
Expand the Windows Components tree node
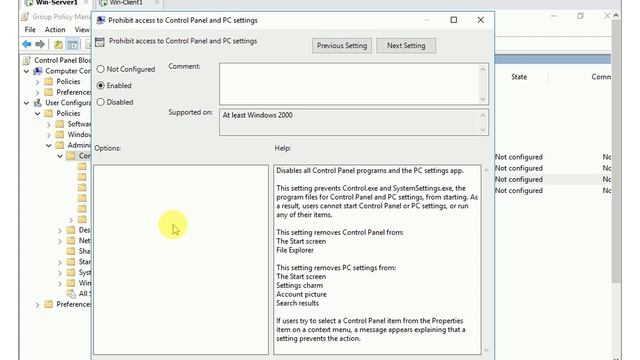(x=60, y=283)
